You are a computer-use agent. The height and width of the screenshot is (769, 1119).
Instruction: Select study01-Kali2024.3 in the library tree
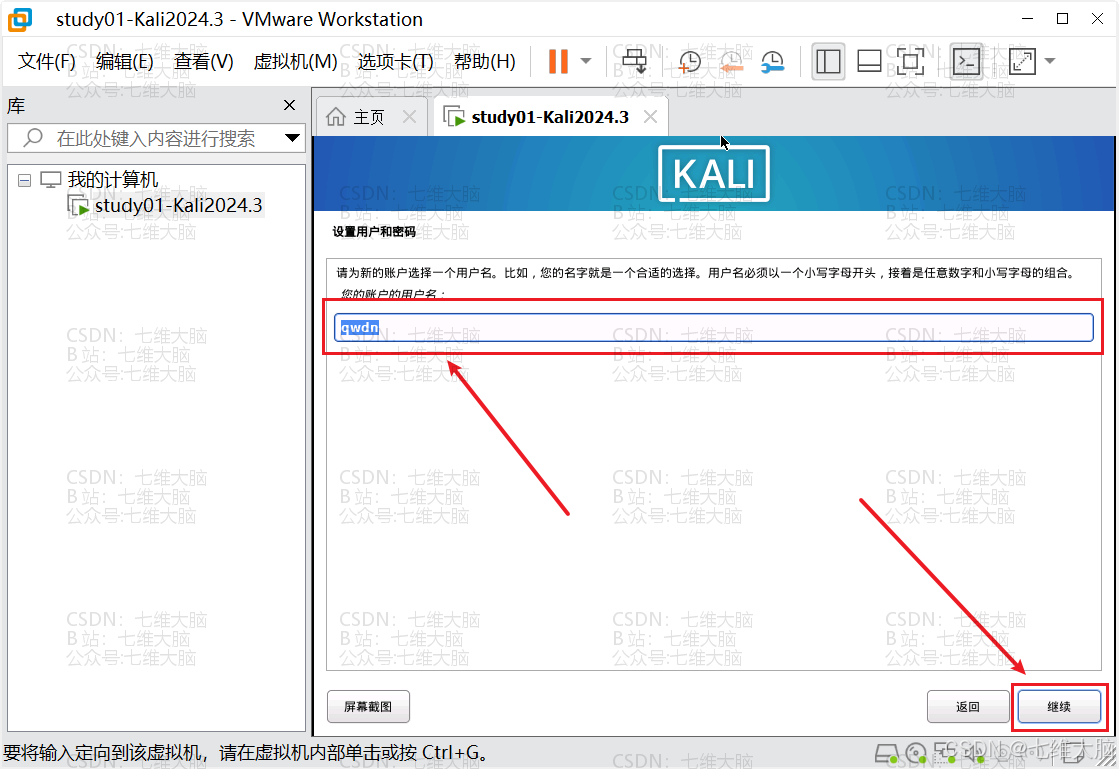tap(178, 205)
